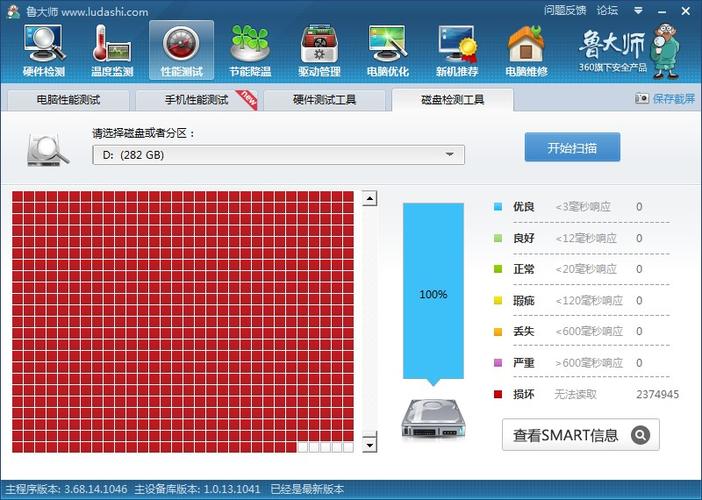Click the 保存截屏 save screenshot link
The width and height of the screenshot is (702, 500).
(x=673, y=98)
